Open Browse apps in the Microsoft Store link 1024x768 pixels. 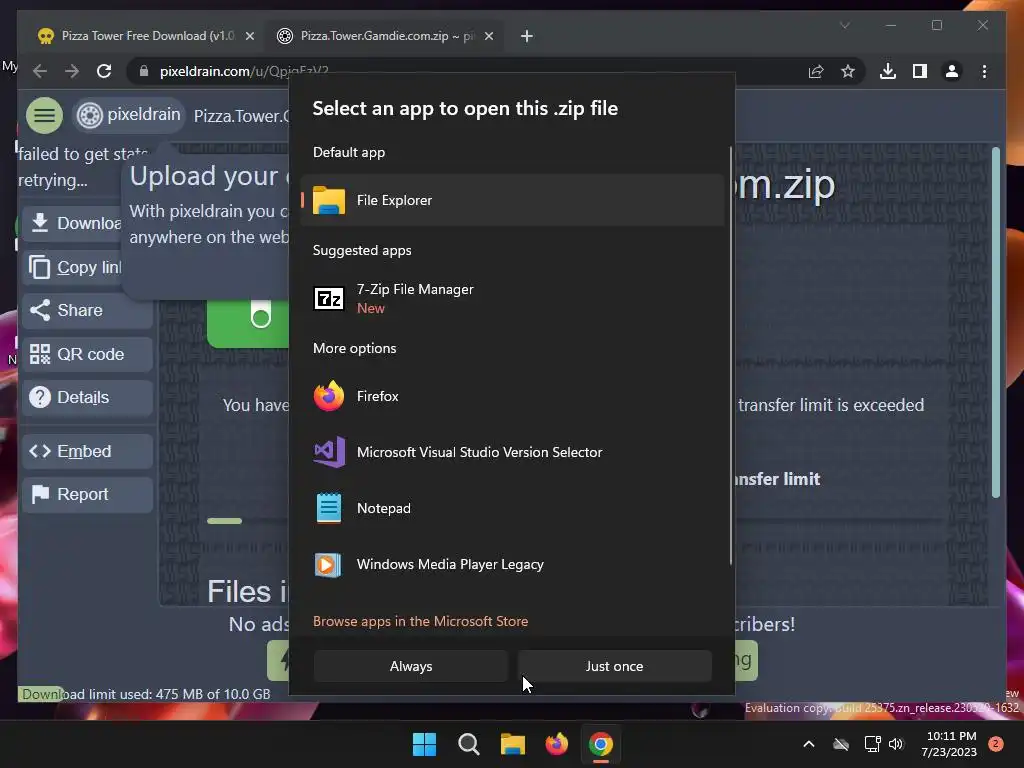coord(421,621)
